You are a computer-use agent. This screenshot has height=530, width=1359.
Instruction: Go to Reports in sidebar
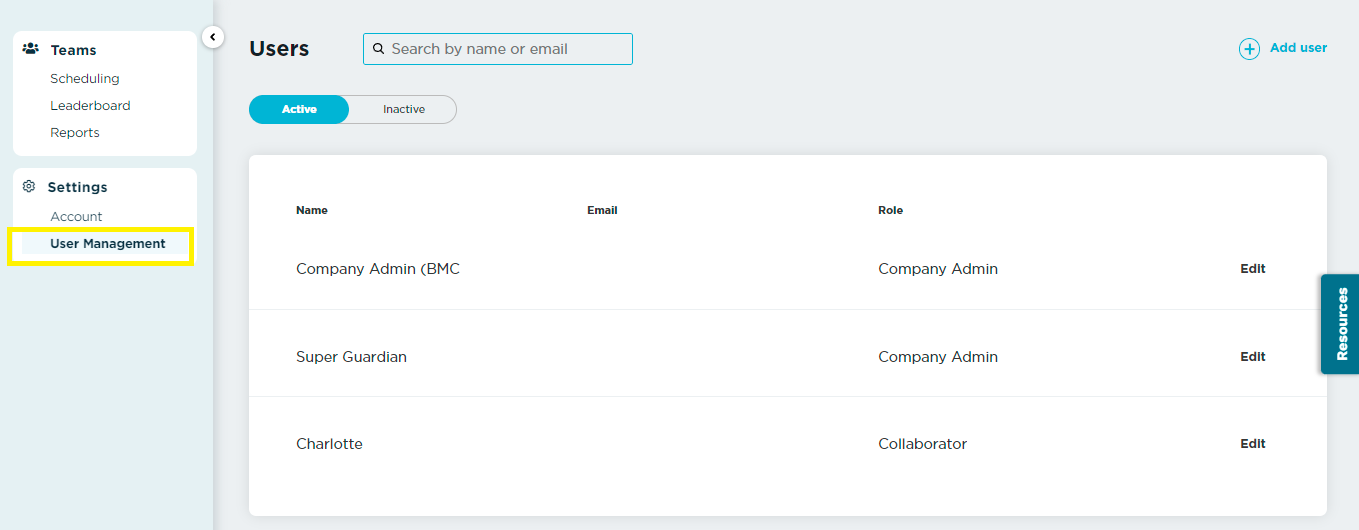tap(75, 133)
